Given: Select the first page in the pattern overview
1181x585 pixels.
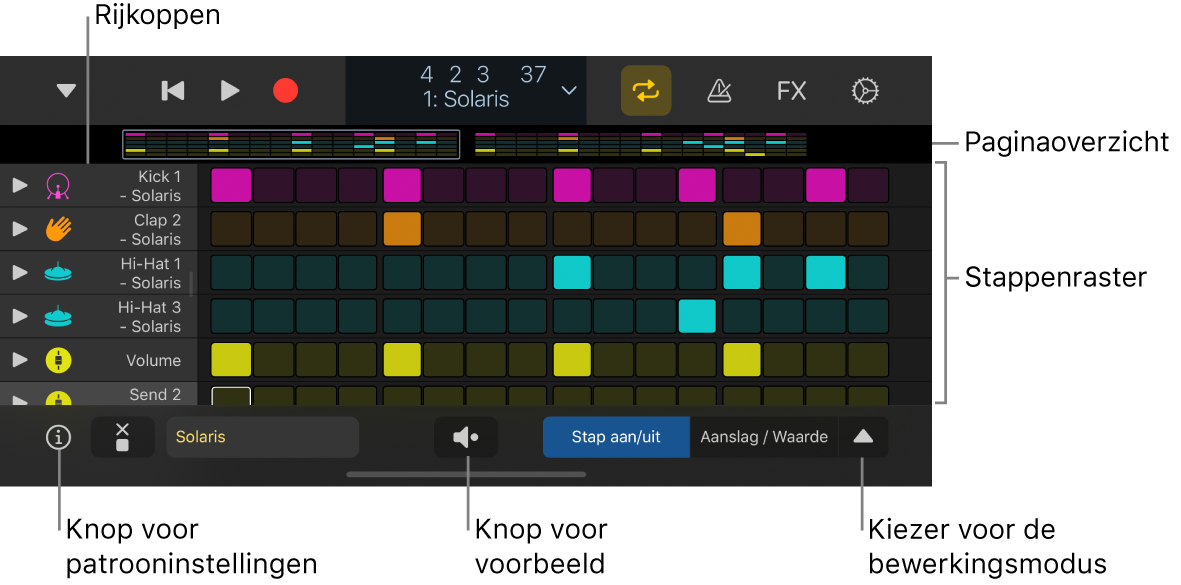Looking at the screenshot, I should tap(291, 144).
